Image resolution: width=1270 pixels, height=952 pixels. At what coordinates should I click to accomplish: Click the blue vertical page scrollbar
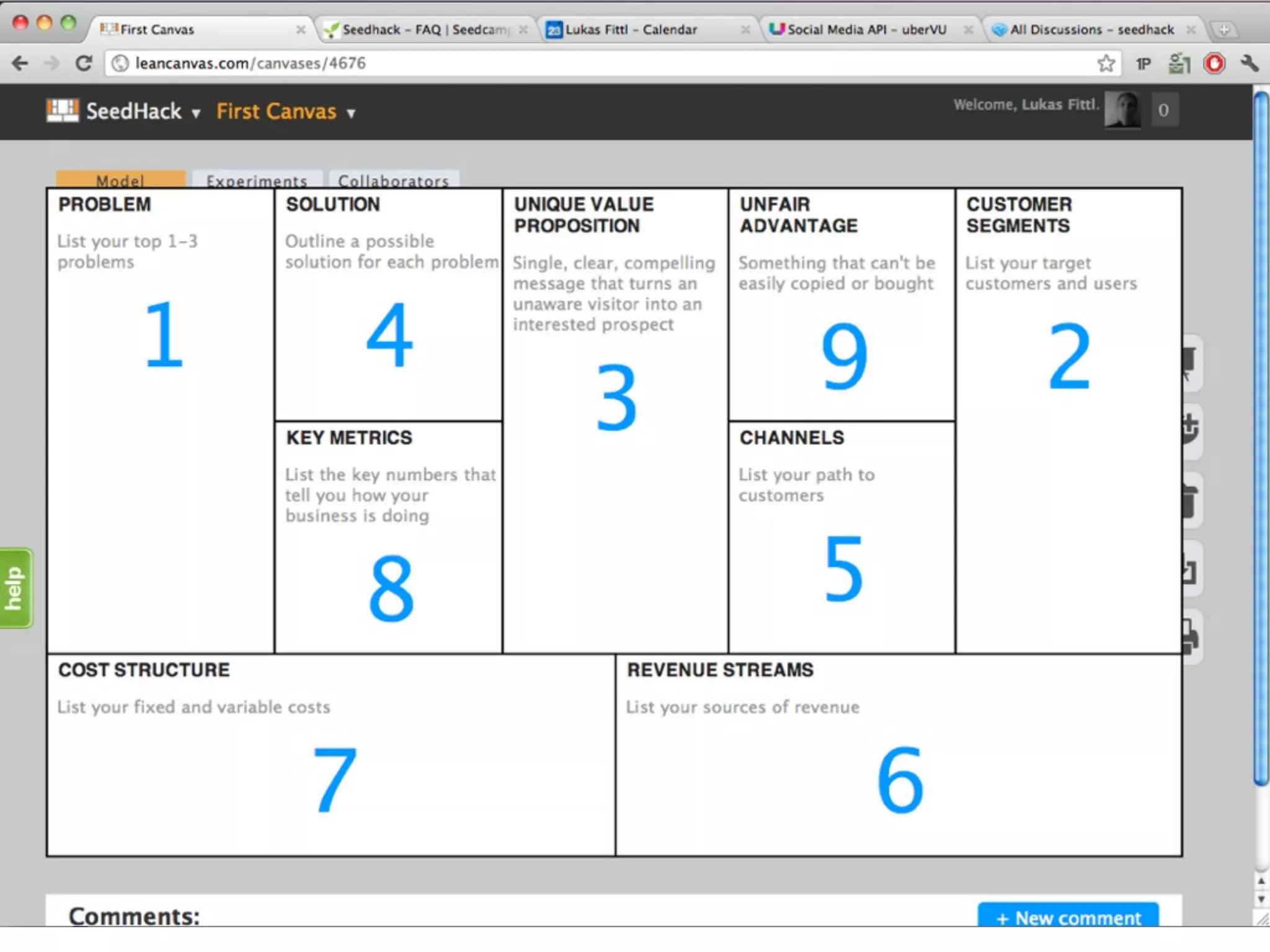[x=1261, y=434]
